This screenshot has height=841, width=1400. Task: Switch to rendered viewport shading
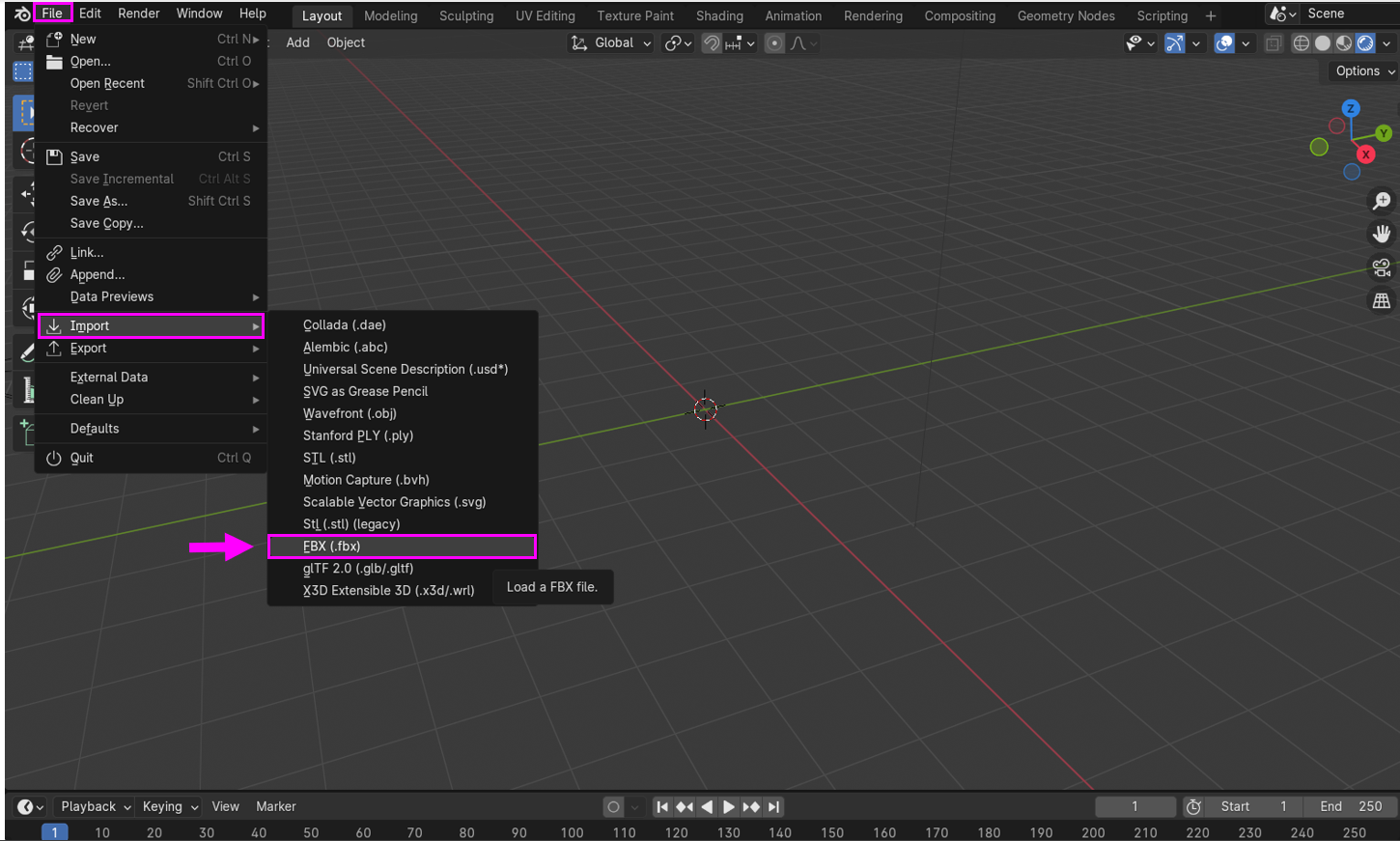(x=1365, y=43)
